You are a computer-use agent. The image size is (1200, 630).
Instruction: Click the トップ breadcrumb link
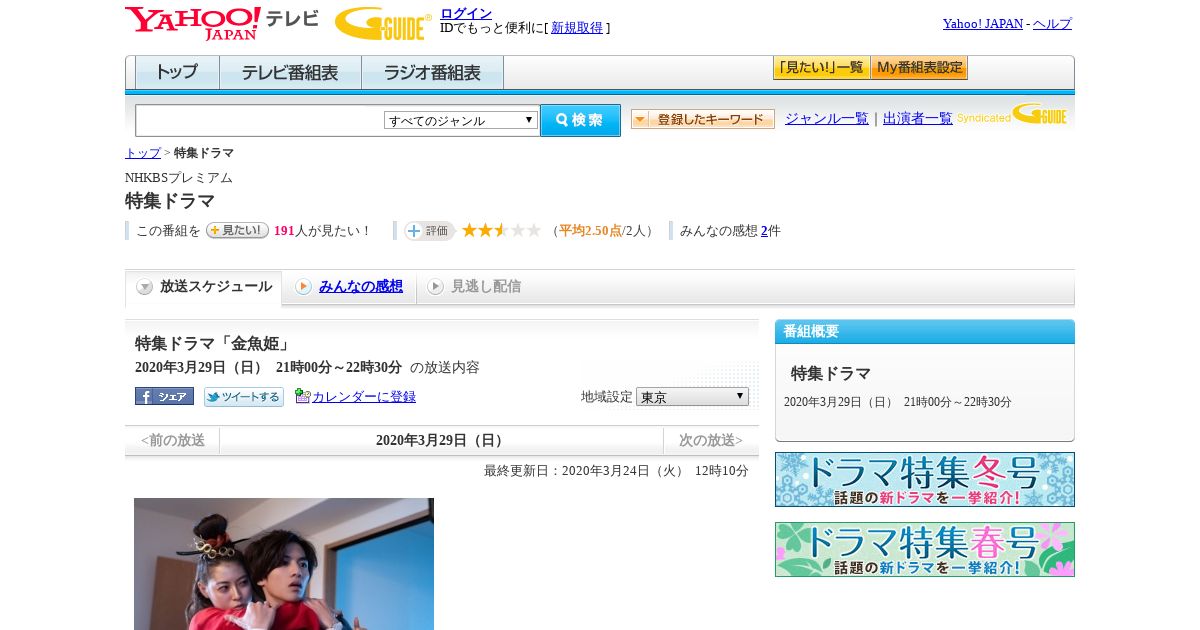tap(143, 153)
